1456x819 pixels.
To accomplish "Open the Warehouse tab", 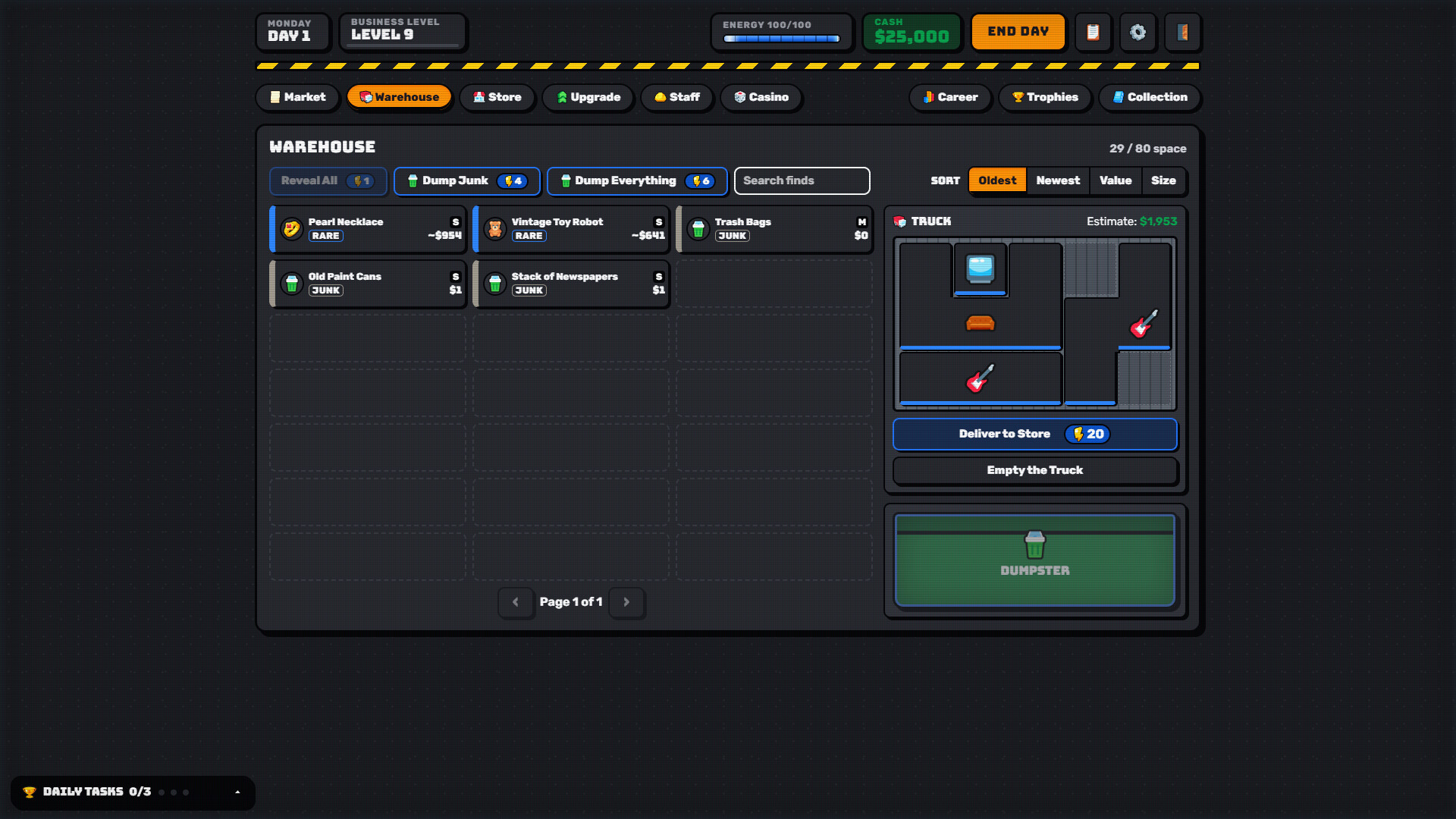I will click(x=399, y=97).
